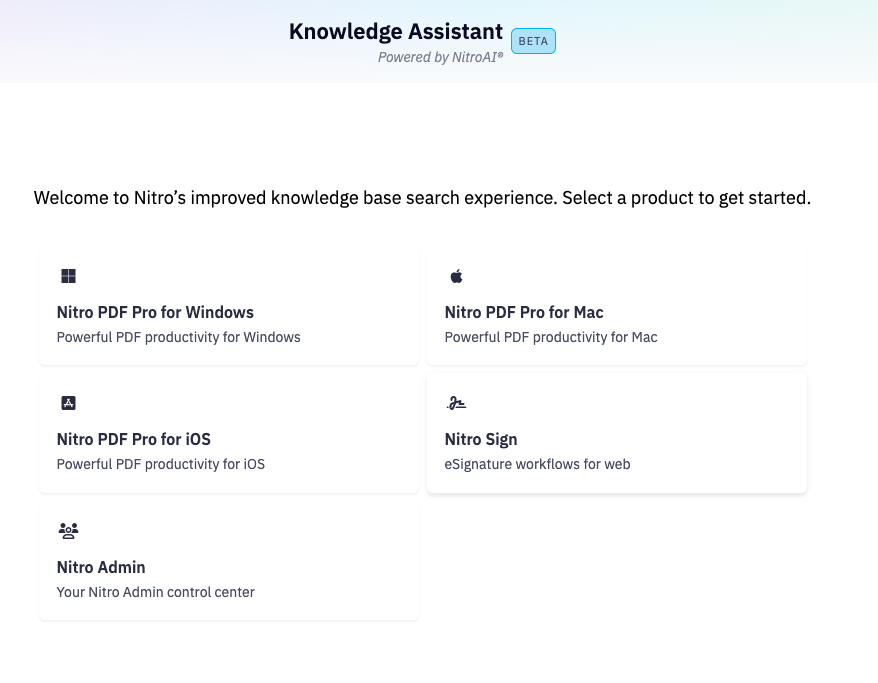This screenshot has height=683, width=878.
Task: Open Nitro PDF Pro for Mac title
Action: point(524,312)
